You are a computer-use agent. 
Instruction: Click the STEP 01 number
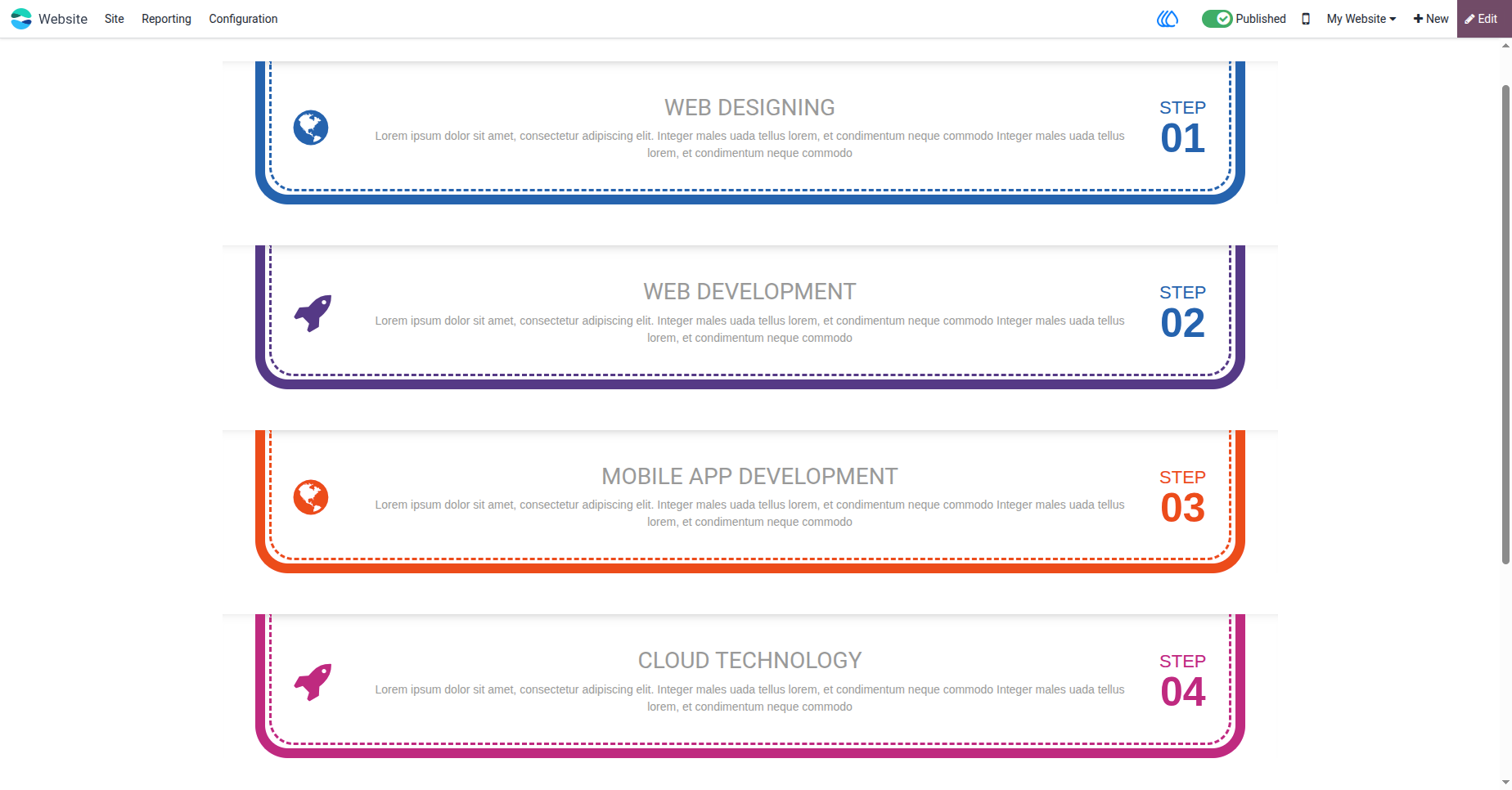(x=1182, y=137)
